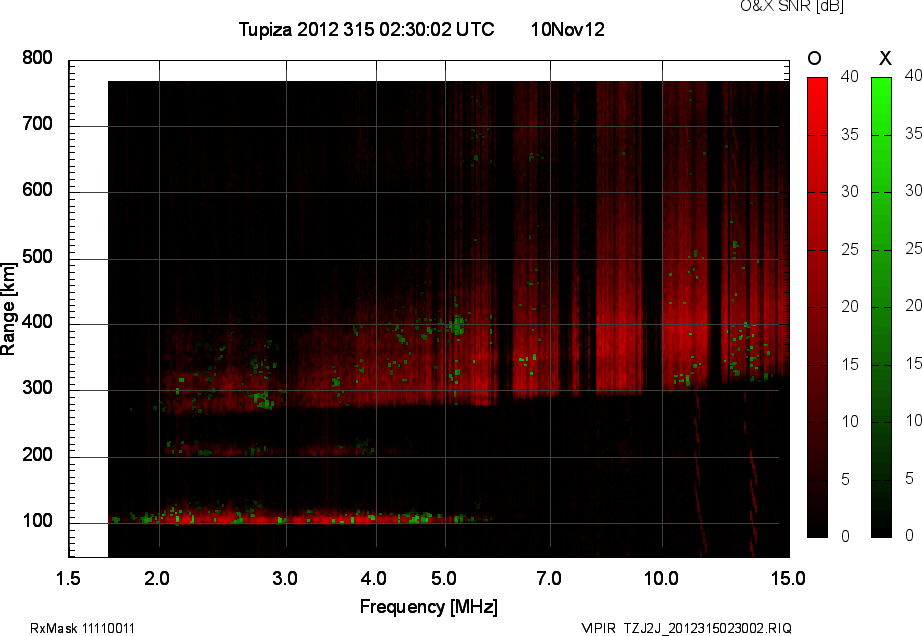Click the date label '10Nov12'
This screenshot has width=922, height=636.
(567, 29)
